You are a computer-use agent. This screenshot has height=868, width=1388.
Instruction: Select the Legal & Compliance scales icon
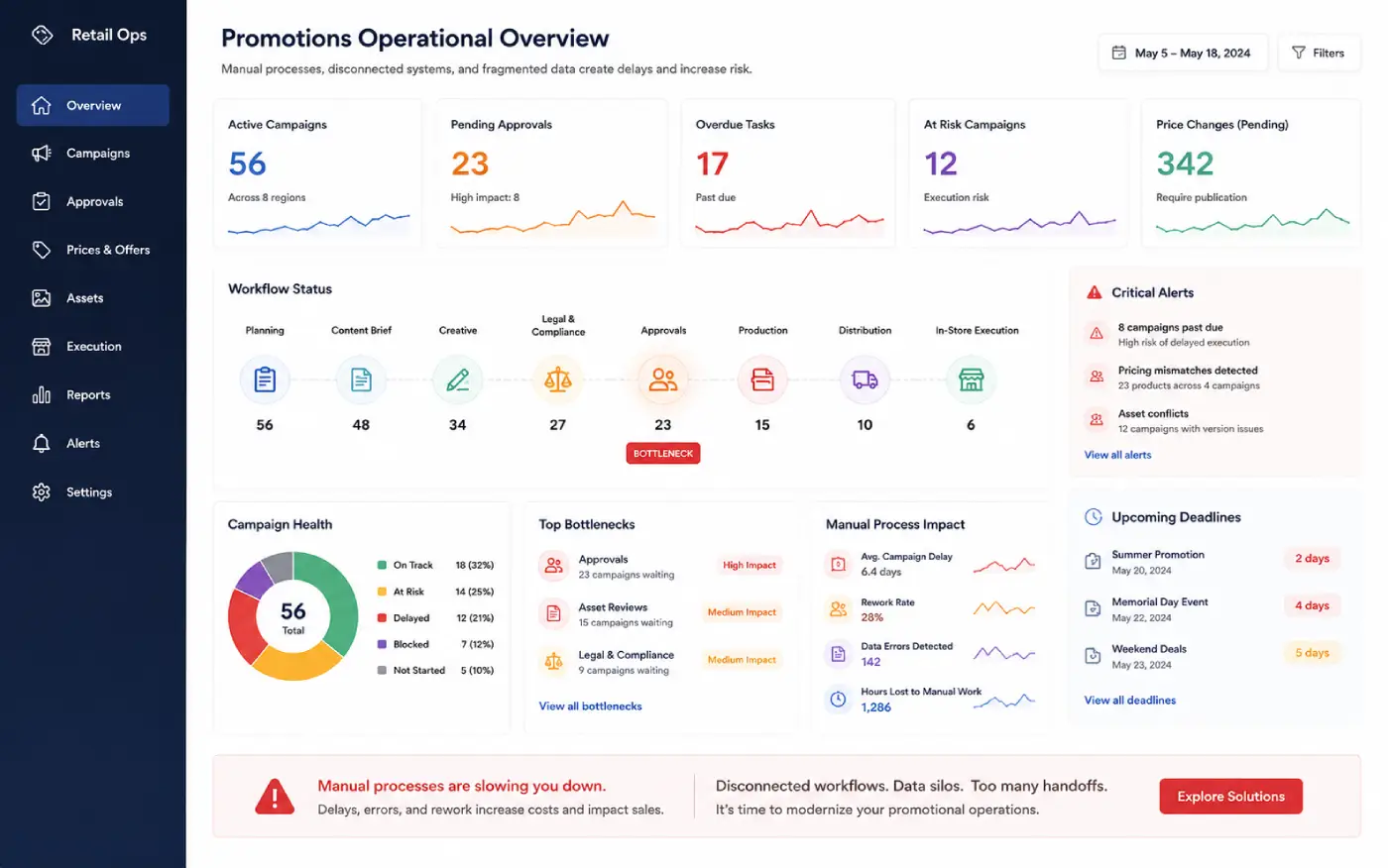558,380
